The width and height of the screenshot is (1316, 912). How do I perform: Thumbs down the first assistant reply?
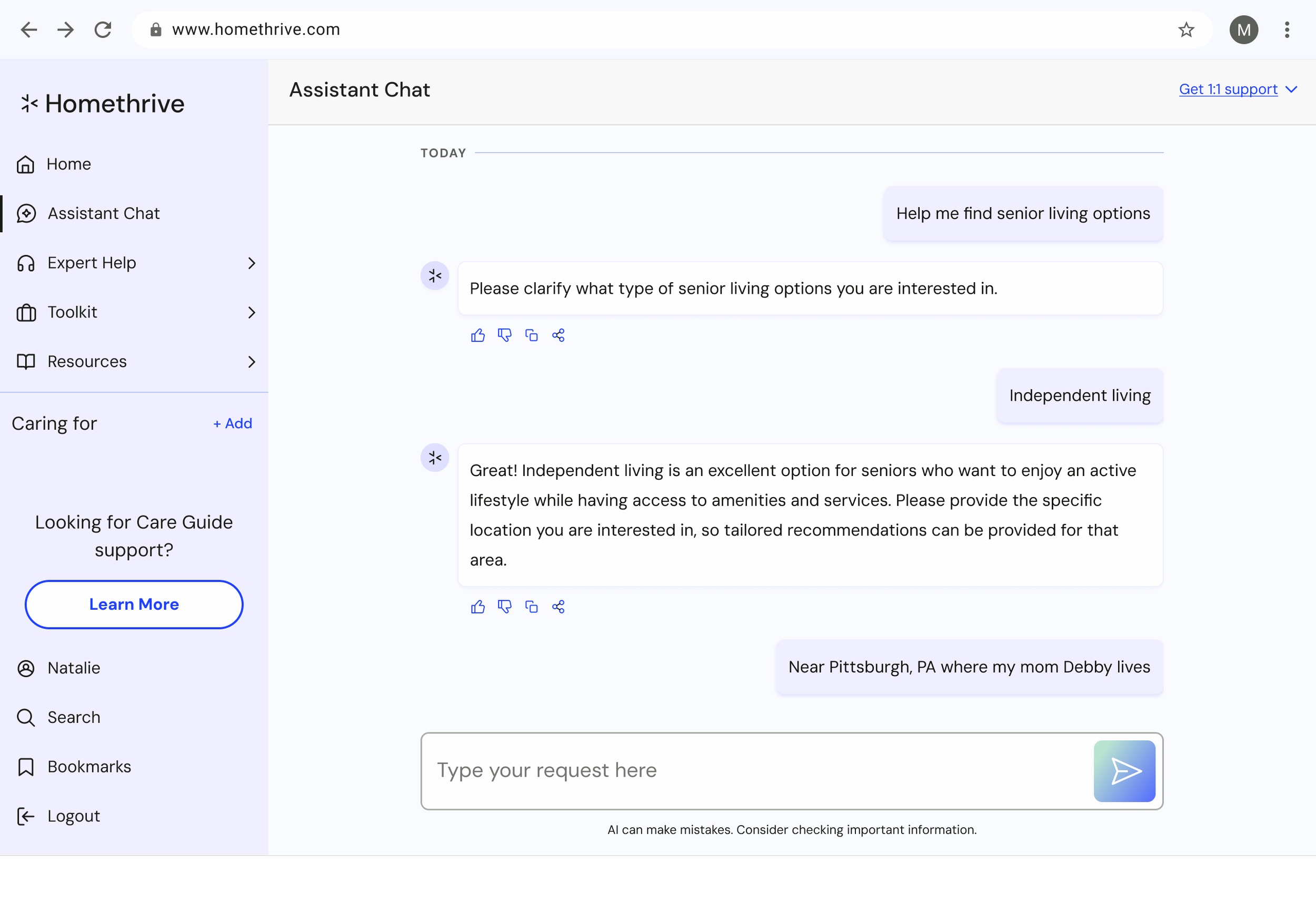[504, 335]
